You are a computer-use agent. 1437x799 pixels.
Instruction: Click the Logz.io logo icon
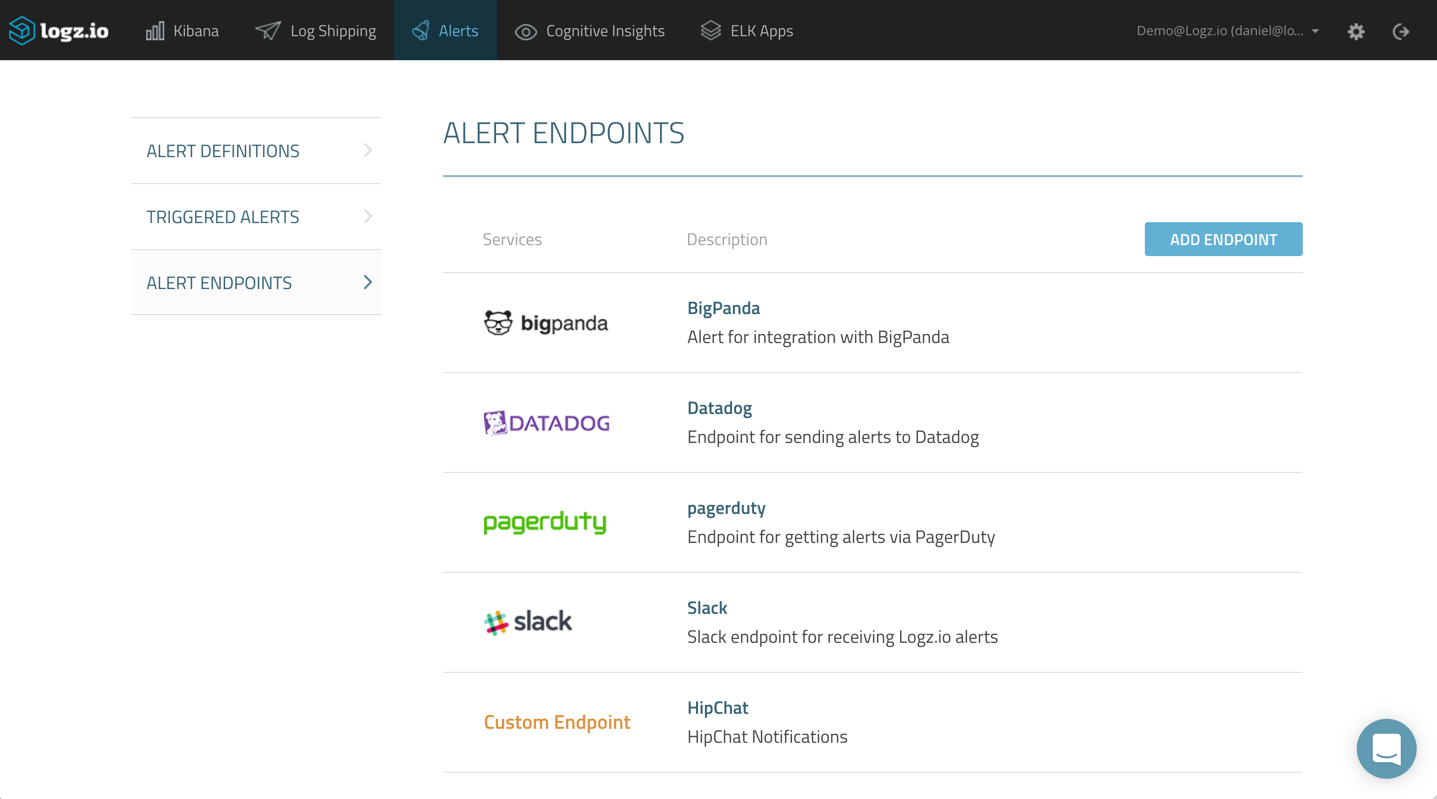[22, 31]
